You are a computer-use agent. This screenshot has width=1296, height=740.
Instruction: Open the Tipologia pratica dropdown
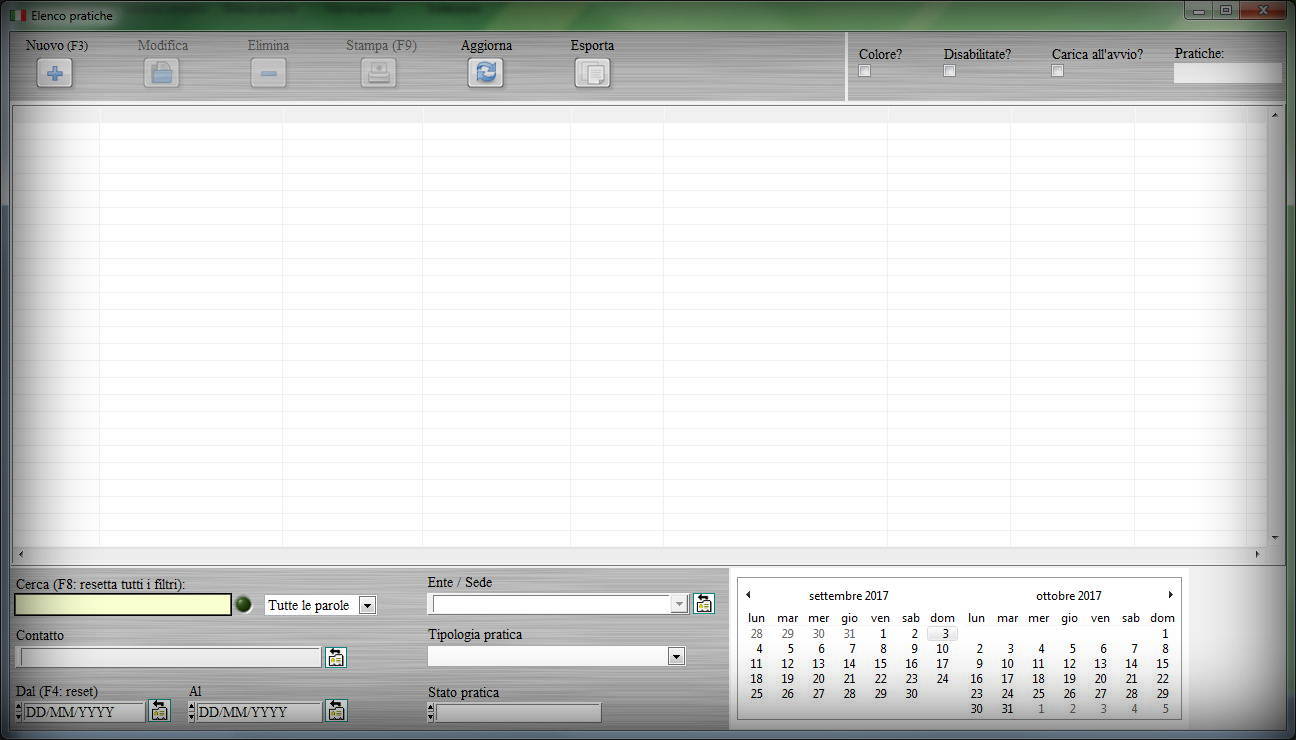tap(677, 657)
